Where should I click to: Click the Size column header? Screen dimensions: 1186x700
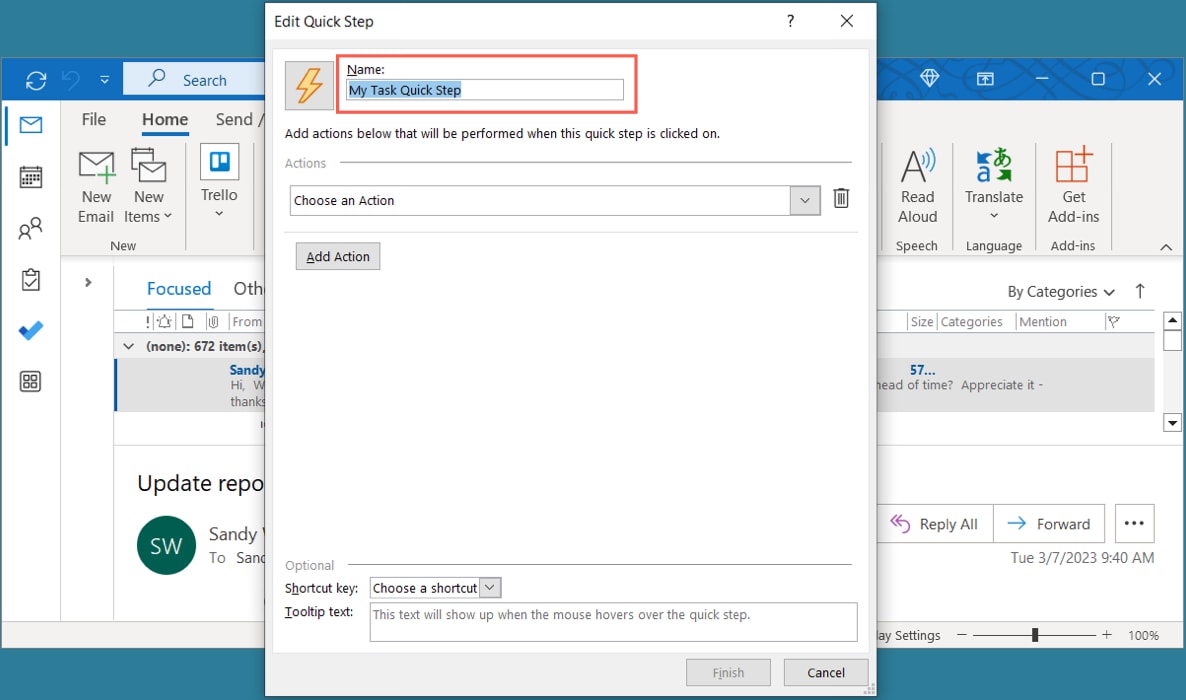pos(921,322)
